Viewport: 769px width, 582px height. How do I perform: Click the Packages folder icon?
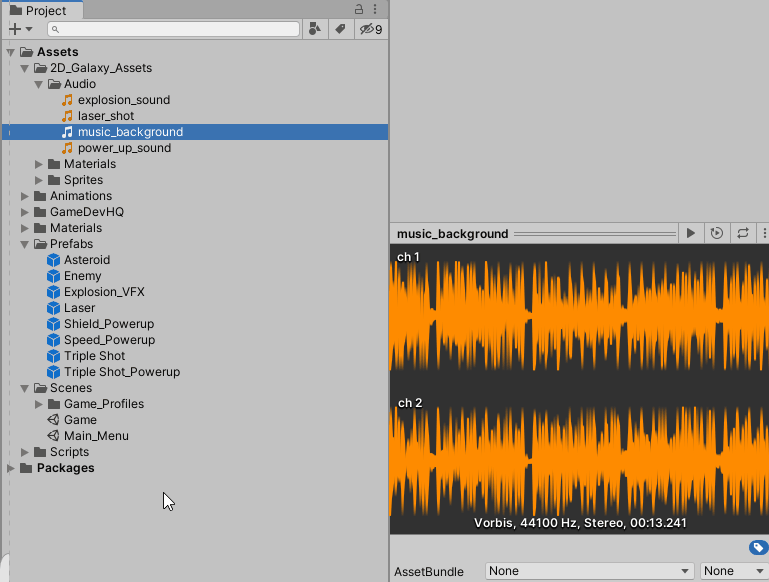tap(26, 468)
